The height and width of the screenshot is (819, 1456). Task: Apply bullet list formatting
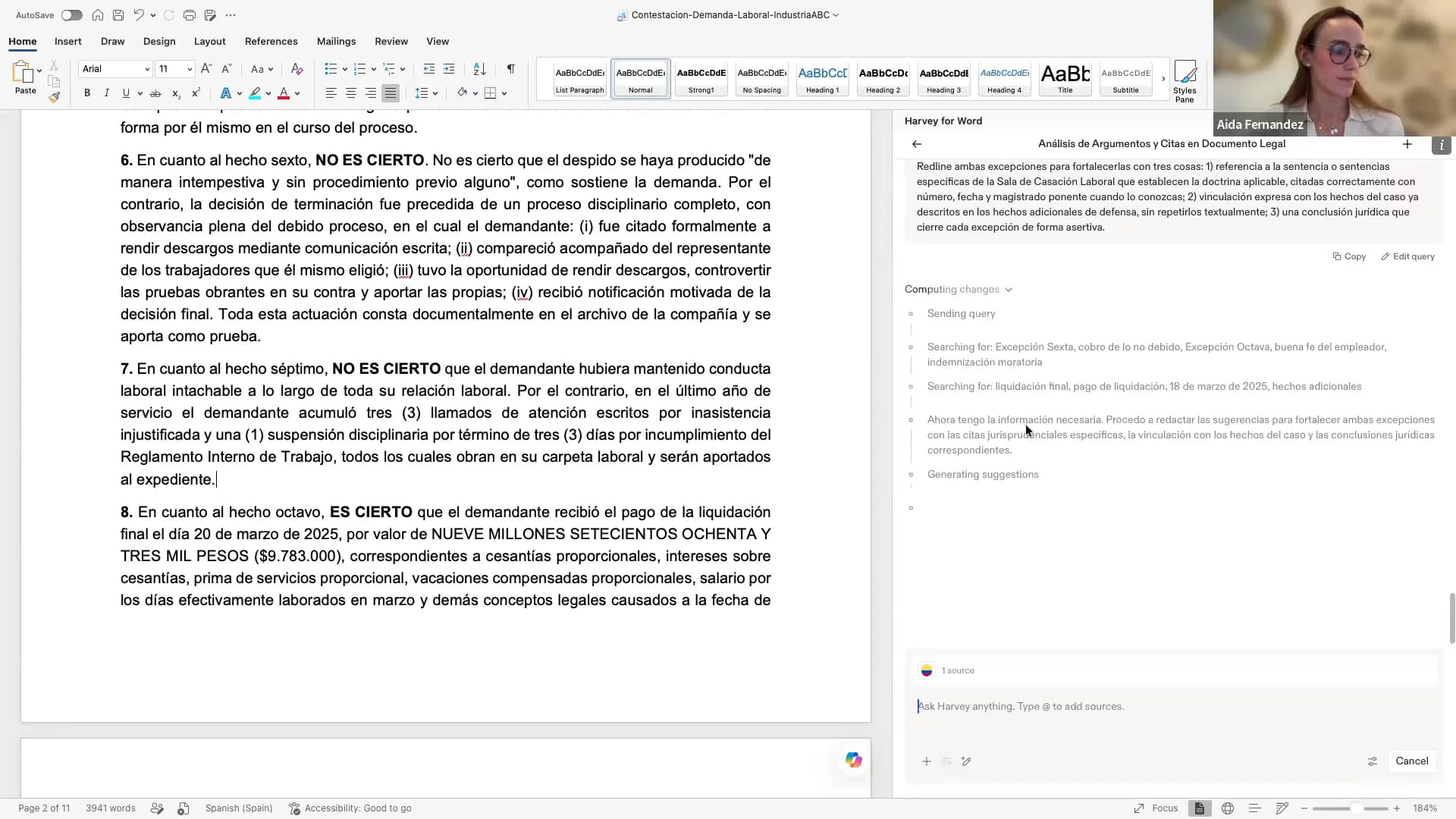pyautogui.click(x=331, y=69)
